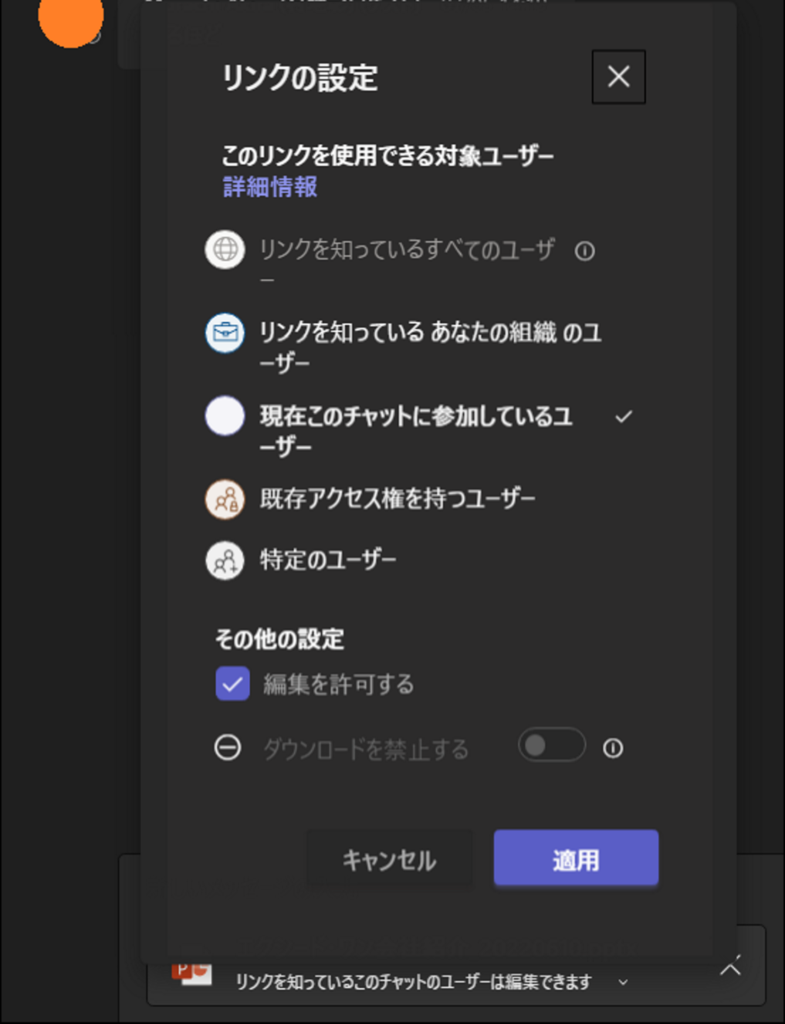
Task: Click info icon next to download toggle
Action: [613, 748]
